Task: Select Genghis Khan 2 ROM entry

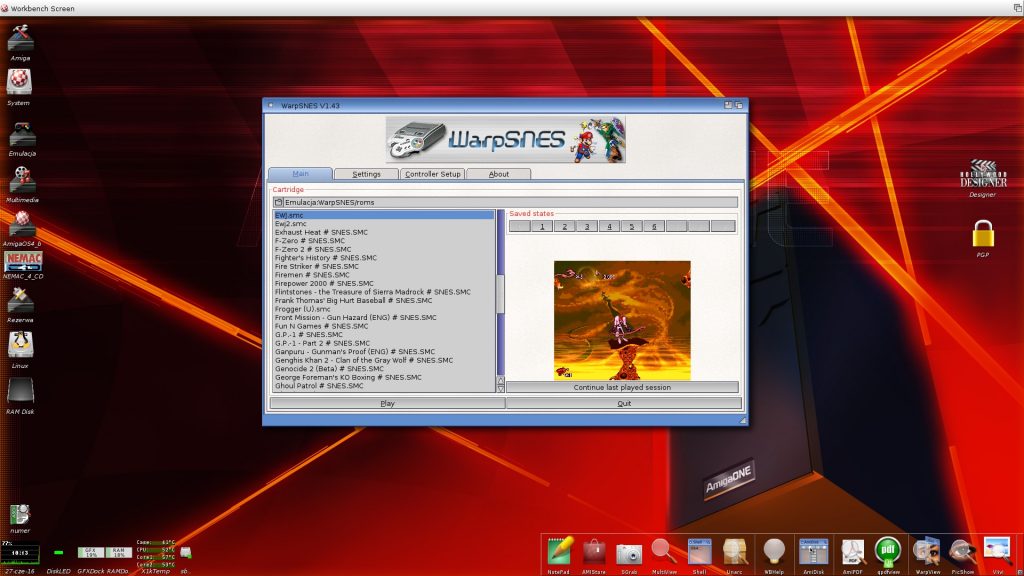Action: click(384, 360)
